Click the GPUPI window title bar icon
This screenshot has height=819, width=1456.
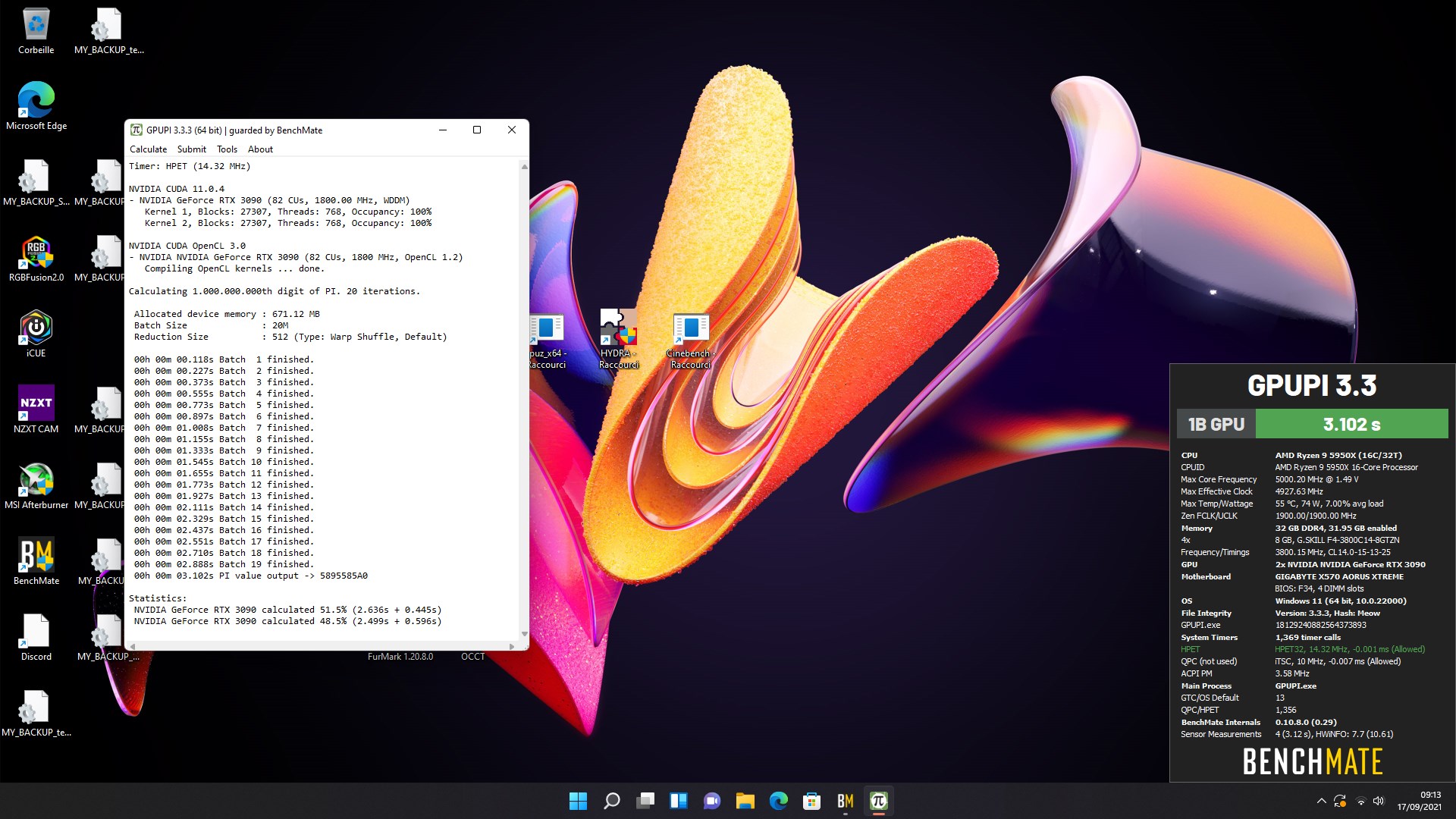pyautogui.click(x=136, y=130)
